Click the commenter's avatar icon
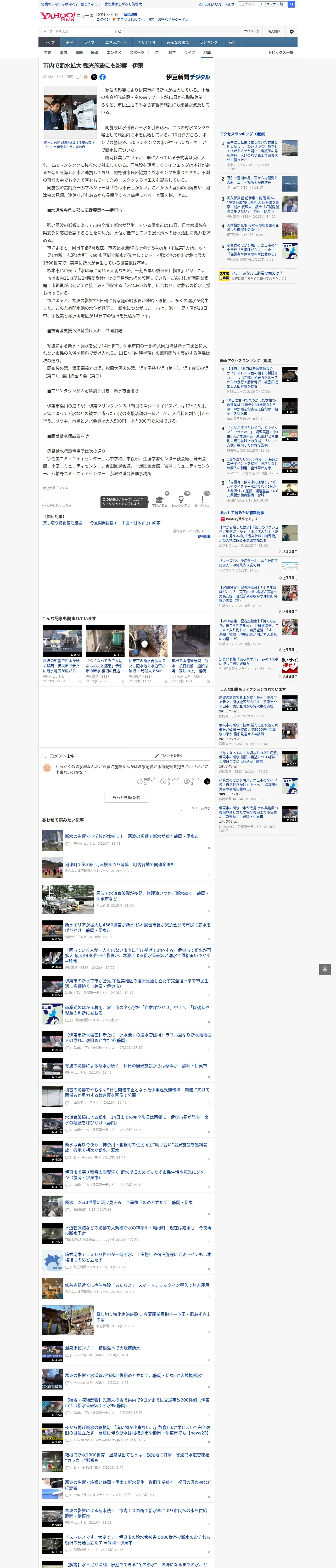The height and width of the screenshot is (1568, 336). coord(47,768)
